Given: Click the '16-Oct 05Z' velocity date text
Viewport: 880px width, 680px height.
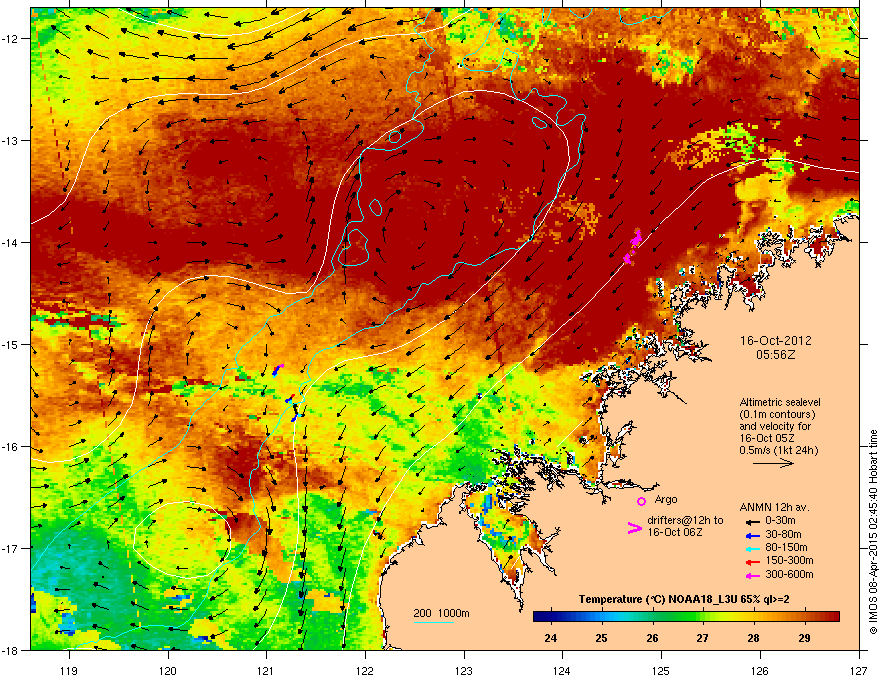Looking at the screenshot, I should coord(767,438).
